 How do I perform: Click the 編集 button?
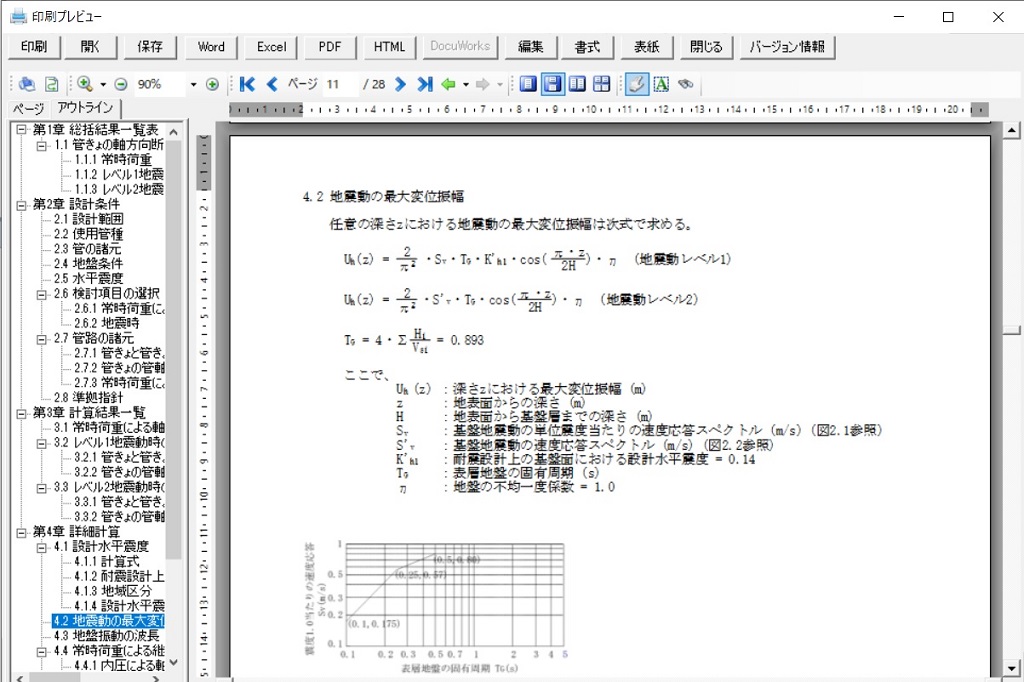pyautogui.click(x=531, y=47)
